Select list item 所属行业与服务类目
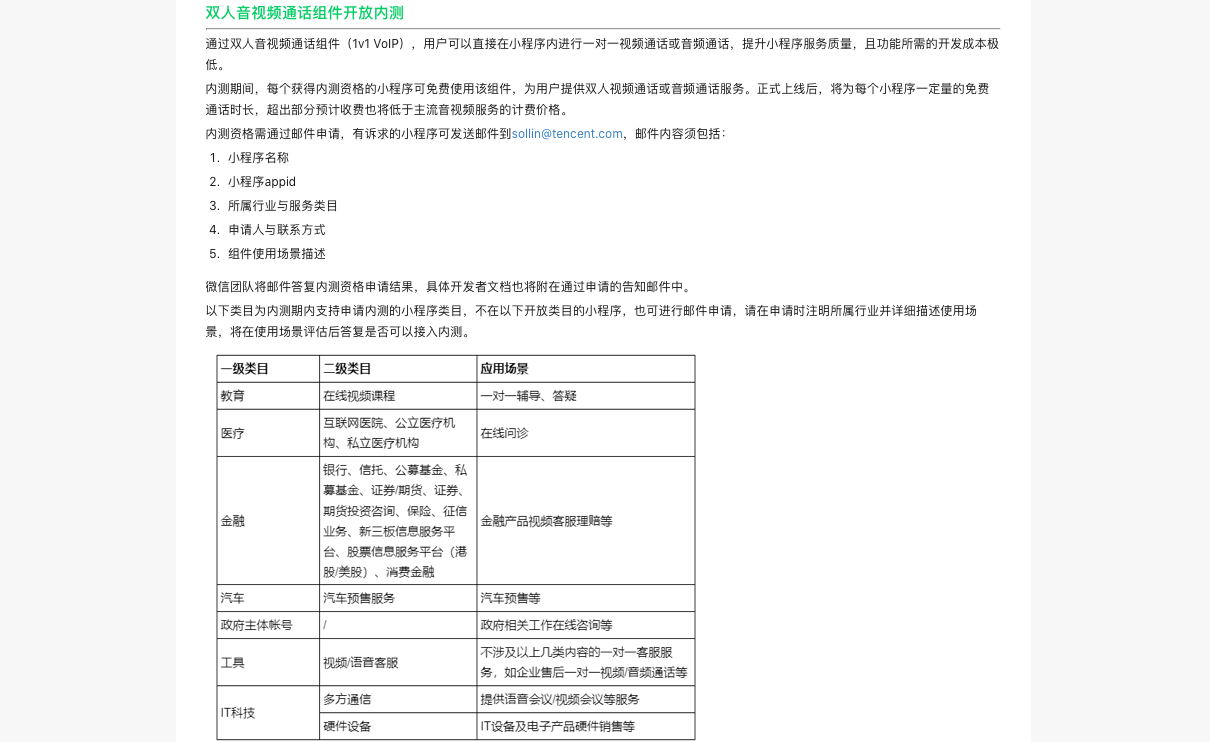 pos(283,205)
